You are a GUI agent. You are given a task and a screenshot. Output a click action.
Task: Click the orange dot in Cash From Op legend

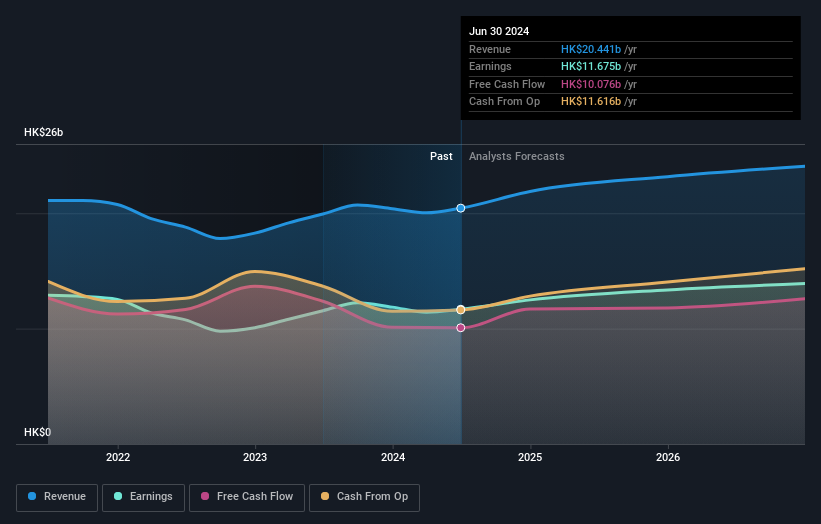point(325,496)
